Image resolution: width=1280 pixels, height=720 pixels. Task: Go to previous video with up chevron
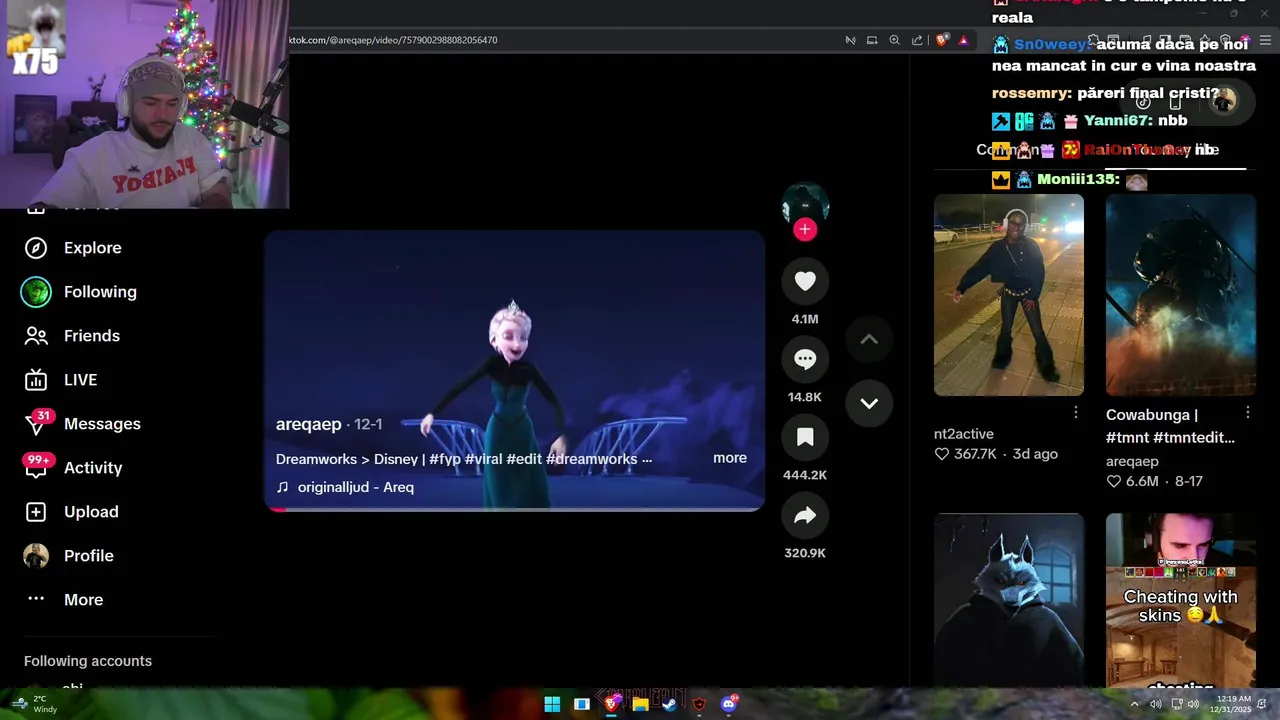tap(869, 340)
